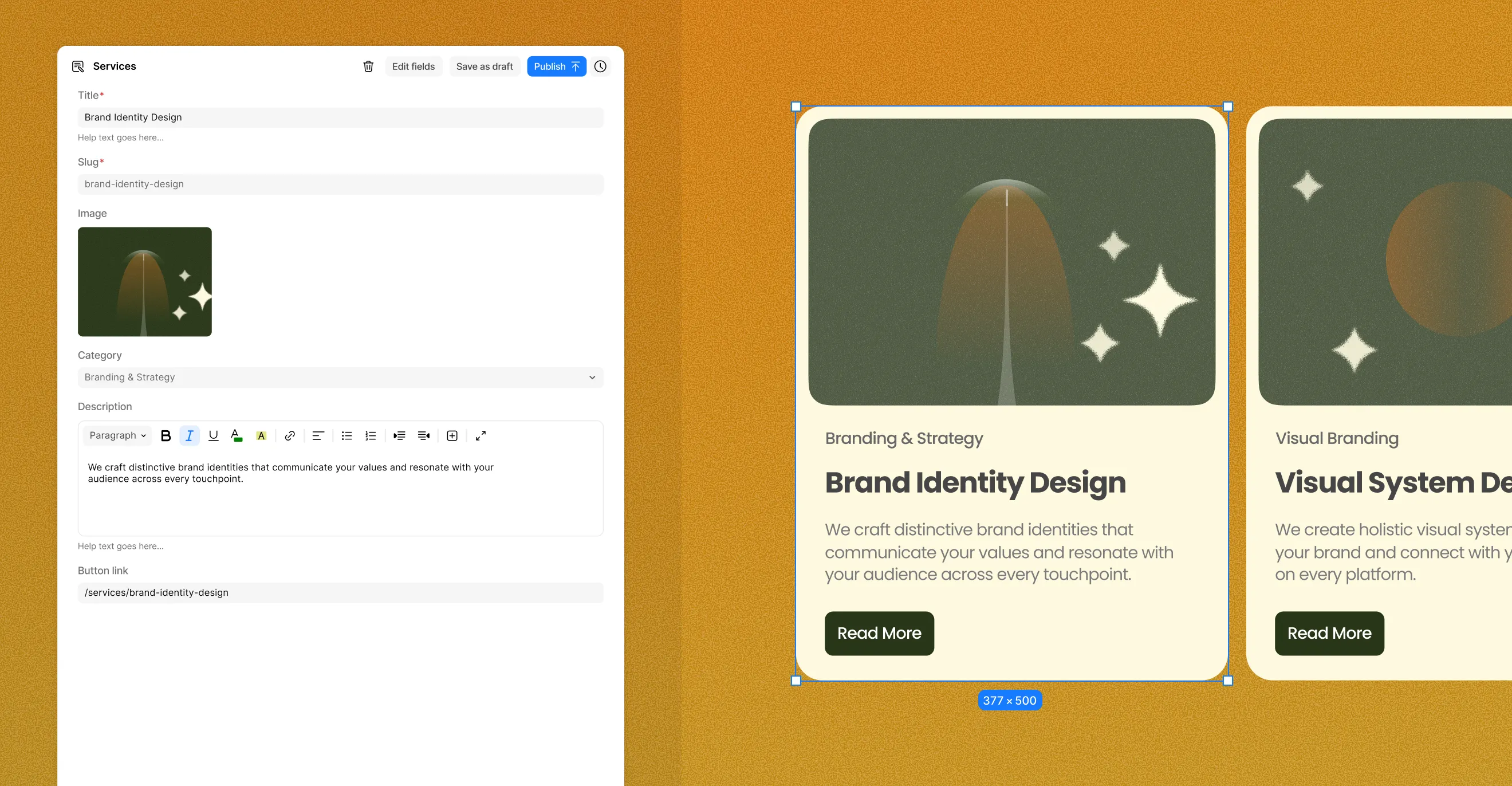Click Save as draft button

coord(484,66)
